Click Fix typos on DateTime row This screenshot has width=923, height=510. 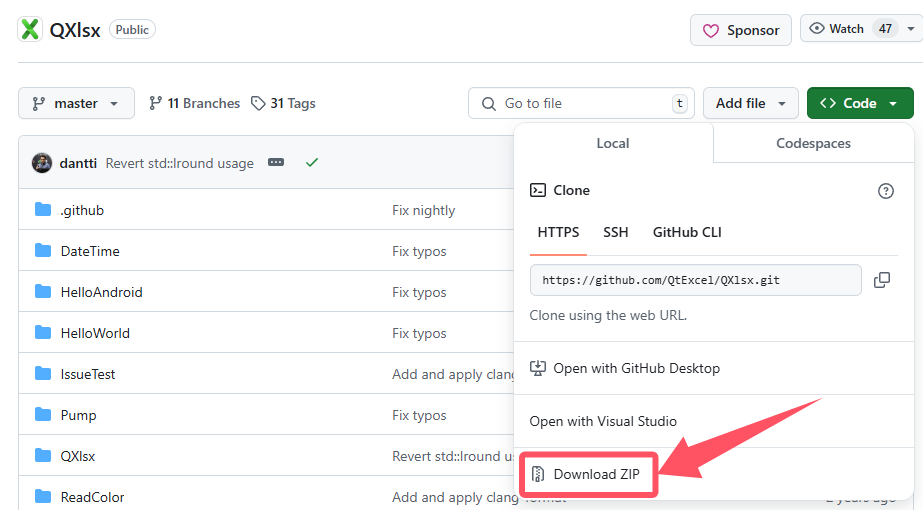(419, 251)
